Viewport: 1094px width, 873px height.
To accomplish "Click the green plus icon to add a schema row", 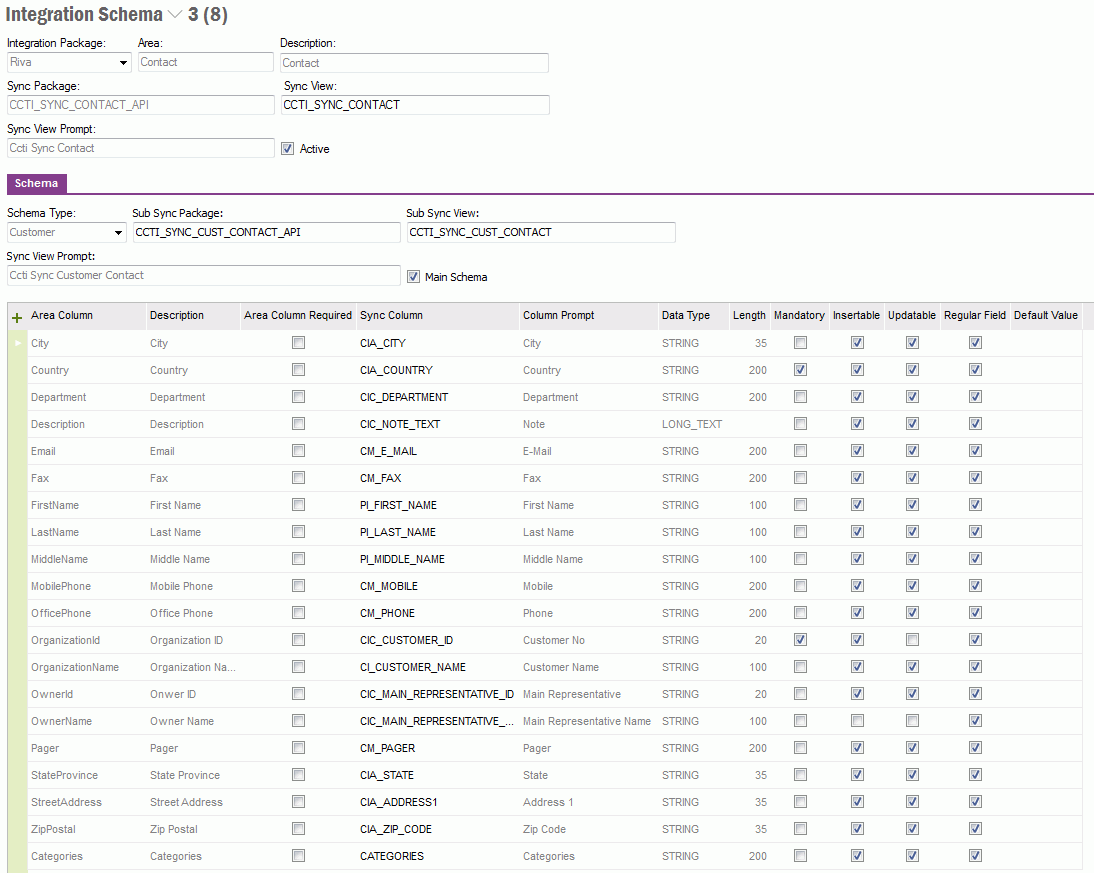I will 17,316.
